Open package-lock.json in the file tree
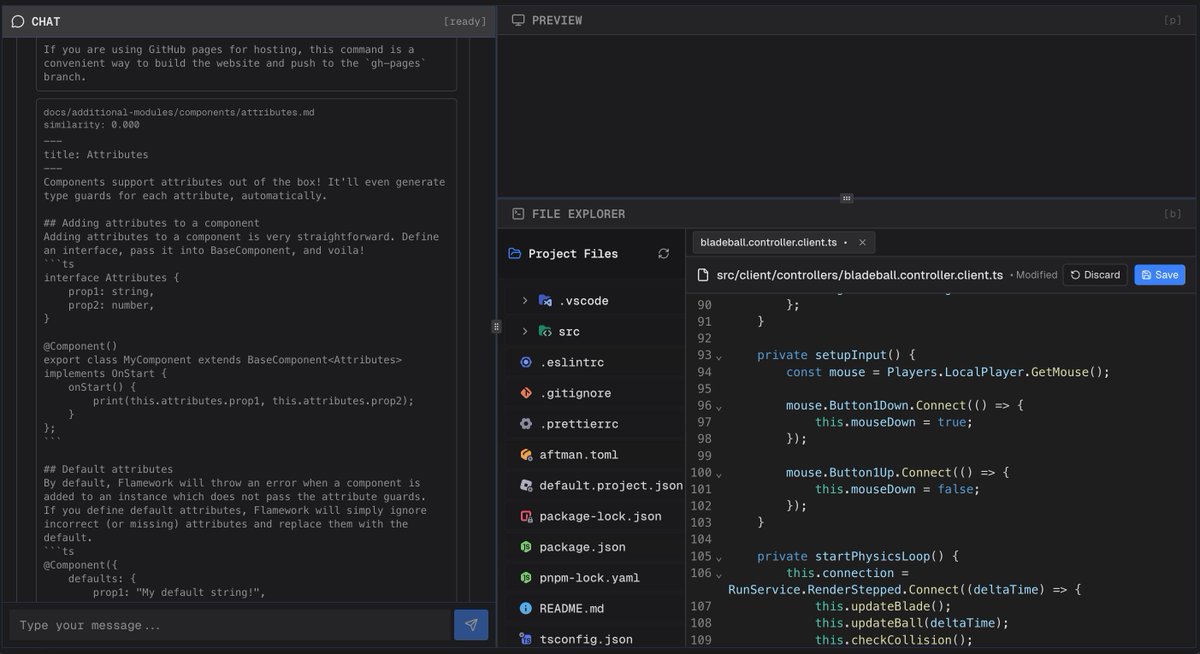Image resolution: width=1200 pixels, height=654 pixels. 593,517
